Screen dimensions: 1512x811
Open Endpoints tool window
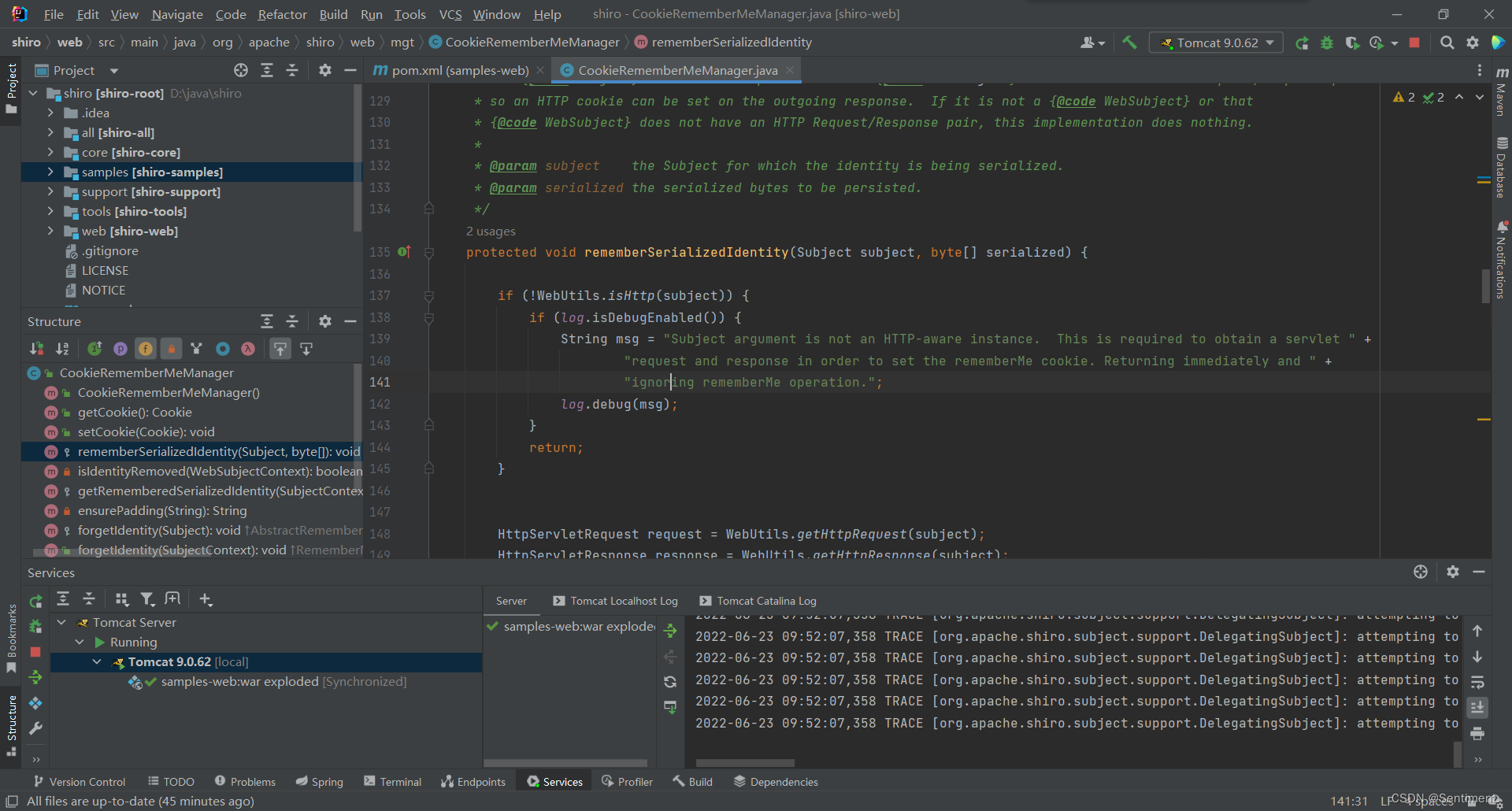(x=473, y=781)
